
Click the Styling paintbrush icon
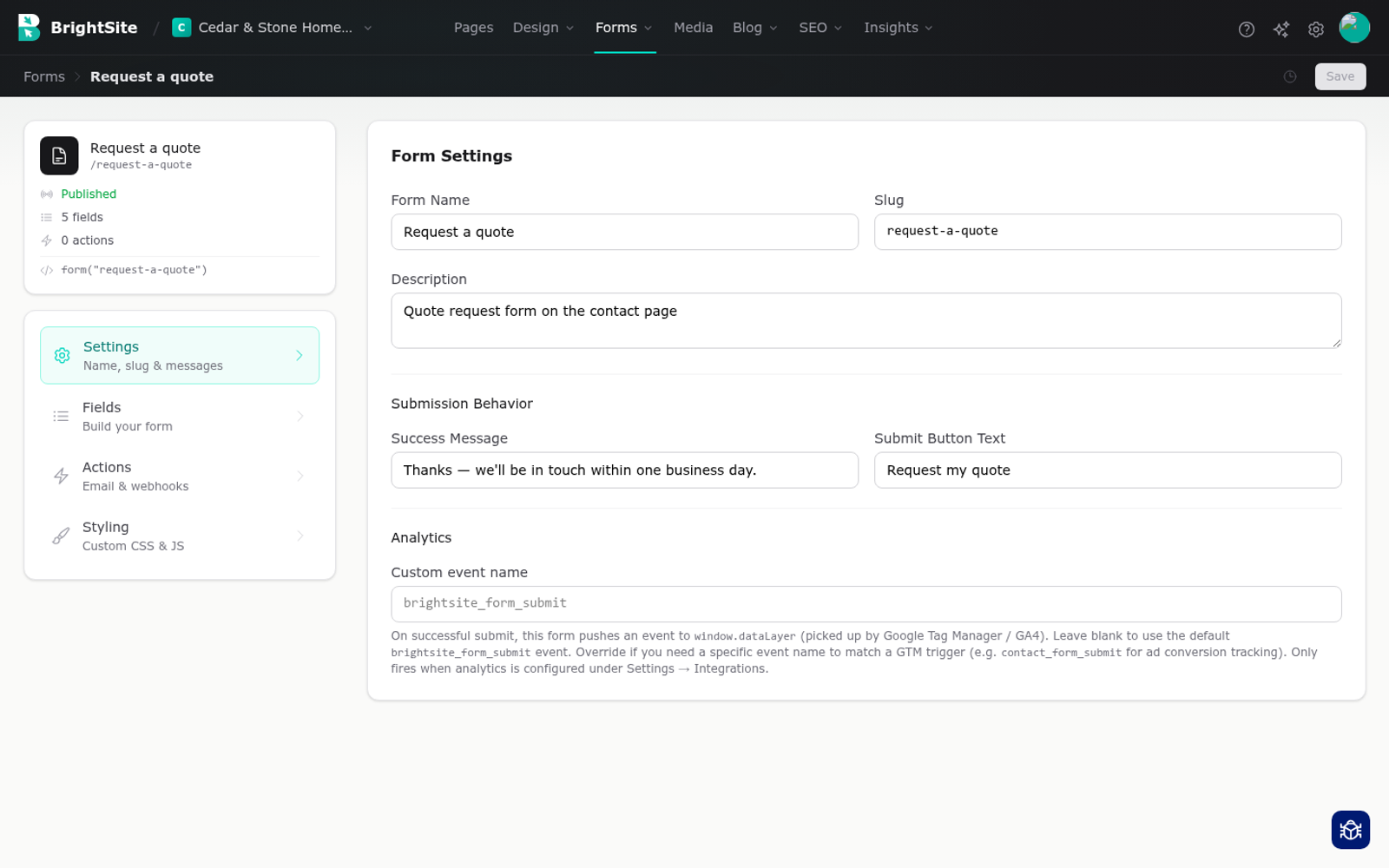pyautogui.click(x=61, y=536)
